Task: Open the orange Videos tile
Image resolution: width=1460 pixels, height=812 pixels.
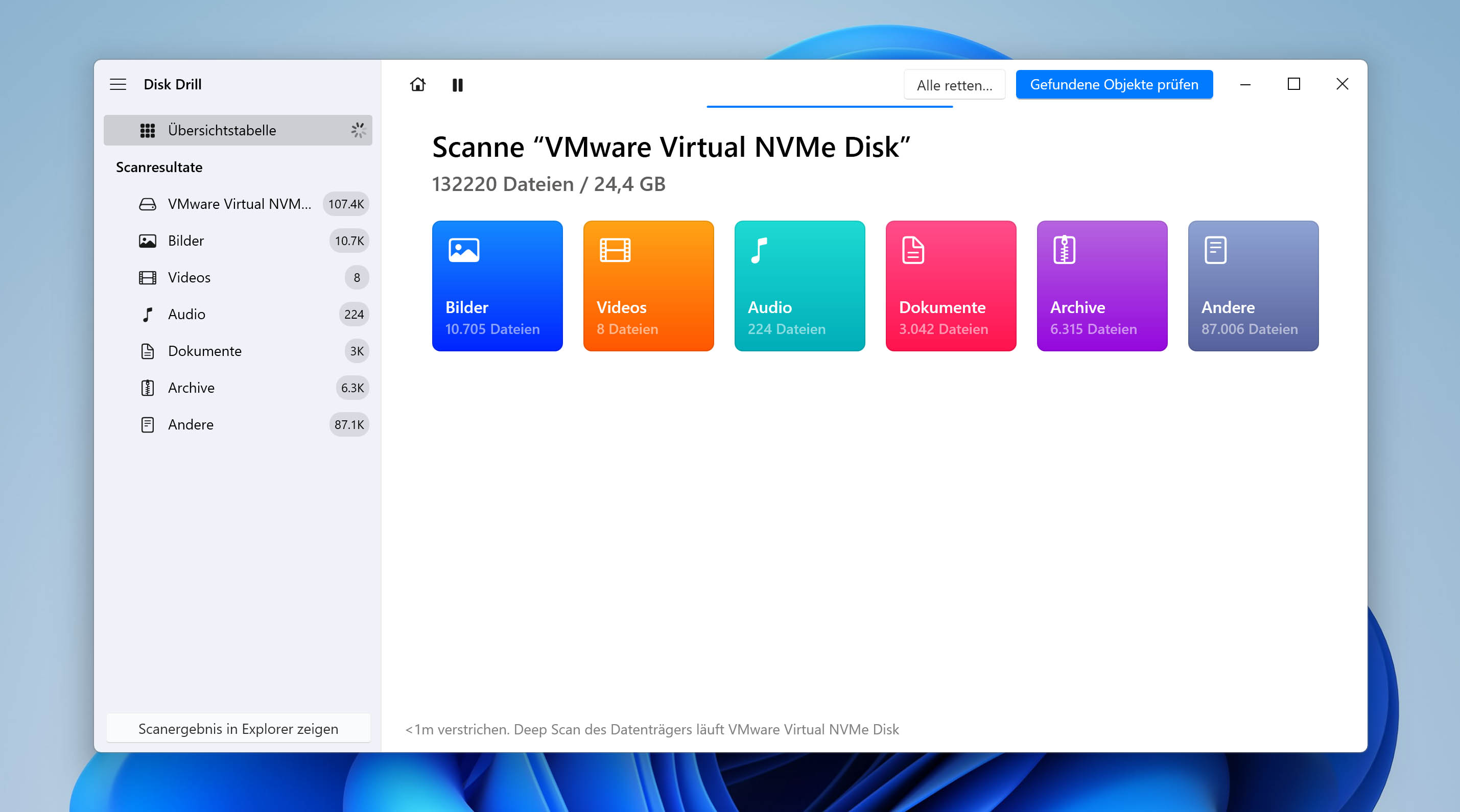Action: point(648,286)
